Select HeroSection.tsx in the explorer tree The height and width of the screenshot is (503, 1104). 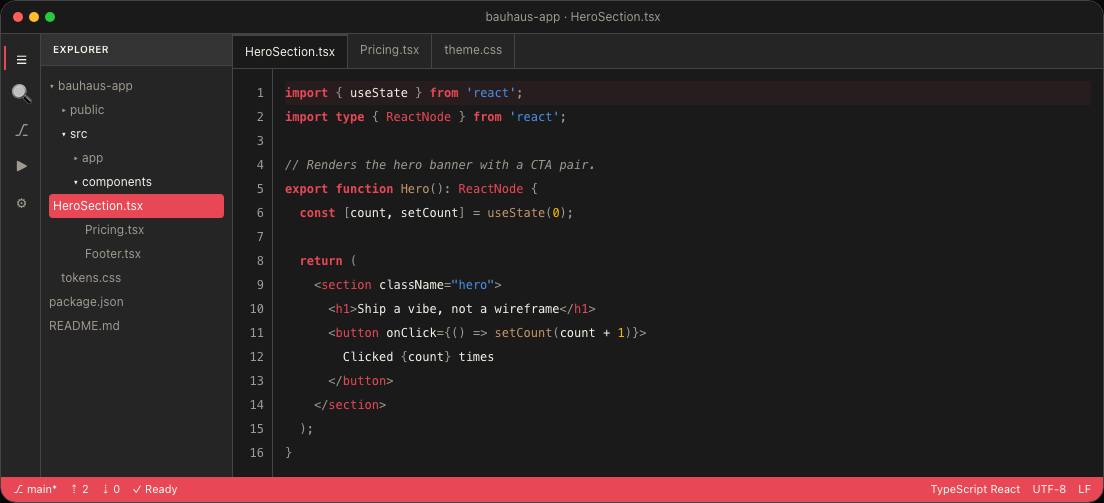(x=137, y=206)
